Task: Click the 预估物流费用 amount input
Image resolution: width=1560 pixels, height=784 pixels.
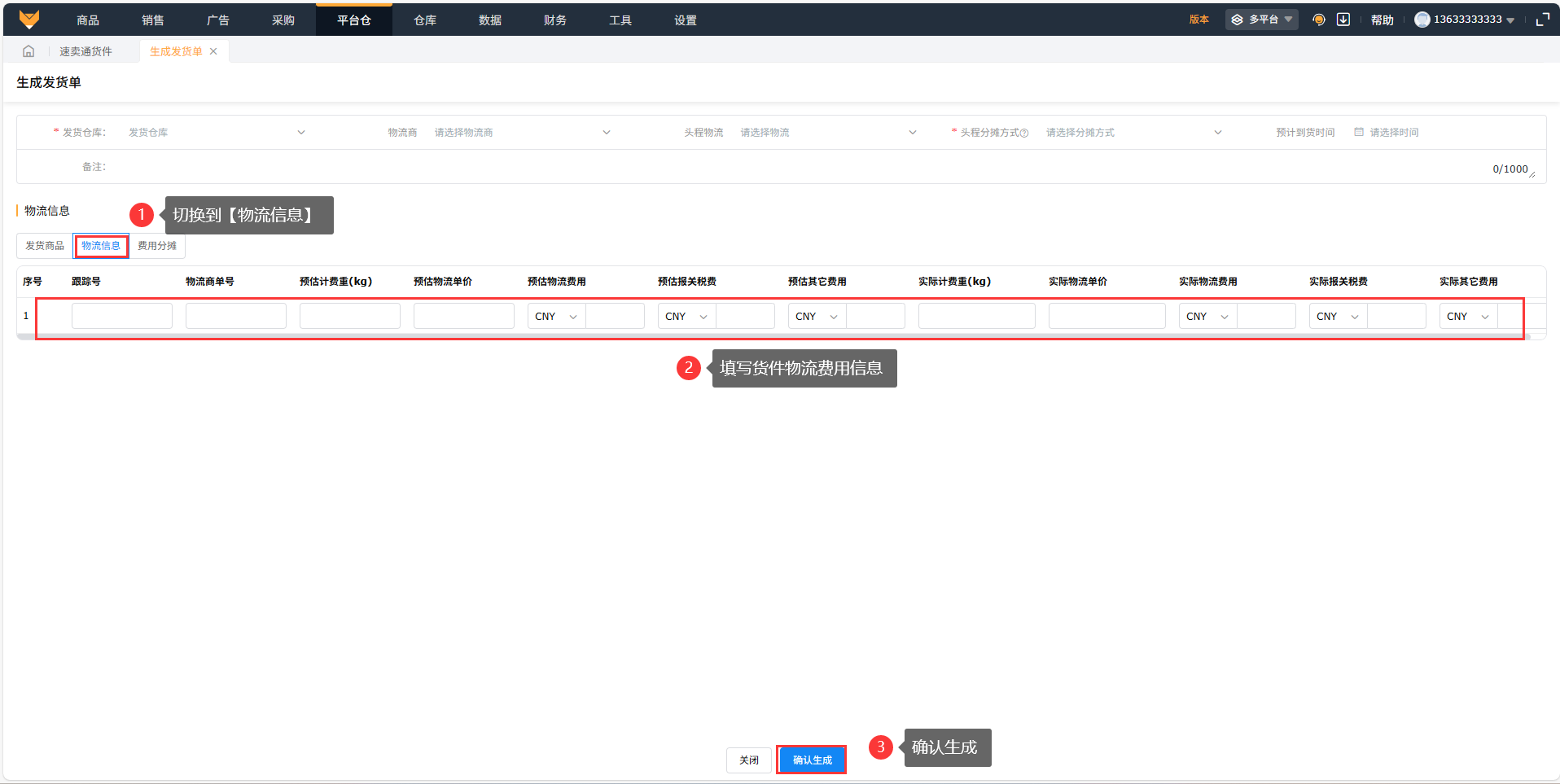Action: coord(616,316)
